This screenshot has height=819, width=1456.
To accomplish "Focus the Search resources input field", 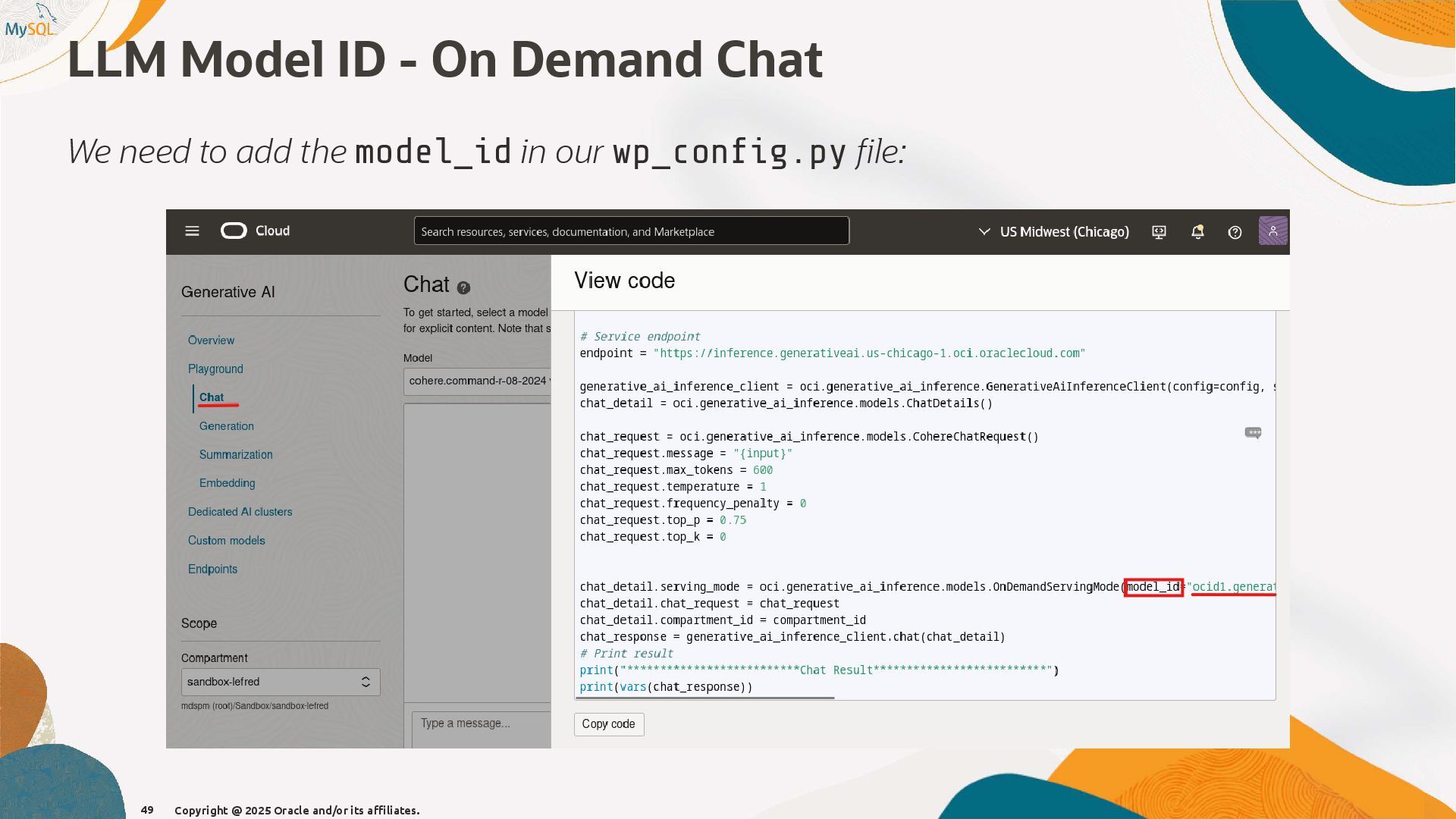I will [x=631, y=231].
